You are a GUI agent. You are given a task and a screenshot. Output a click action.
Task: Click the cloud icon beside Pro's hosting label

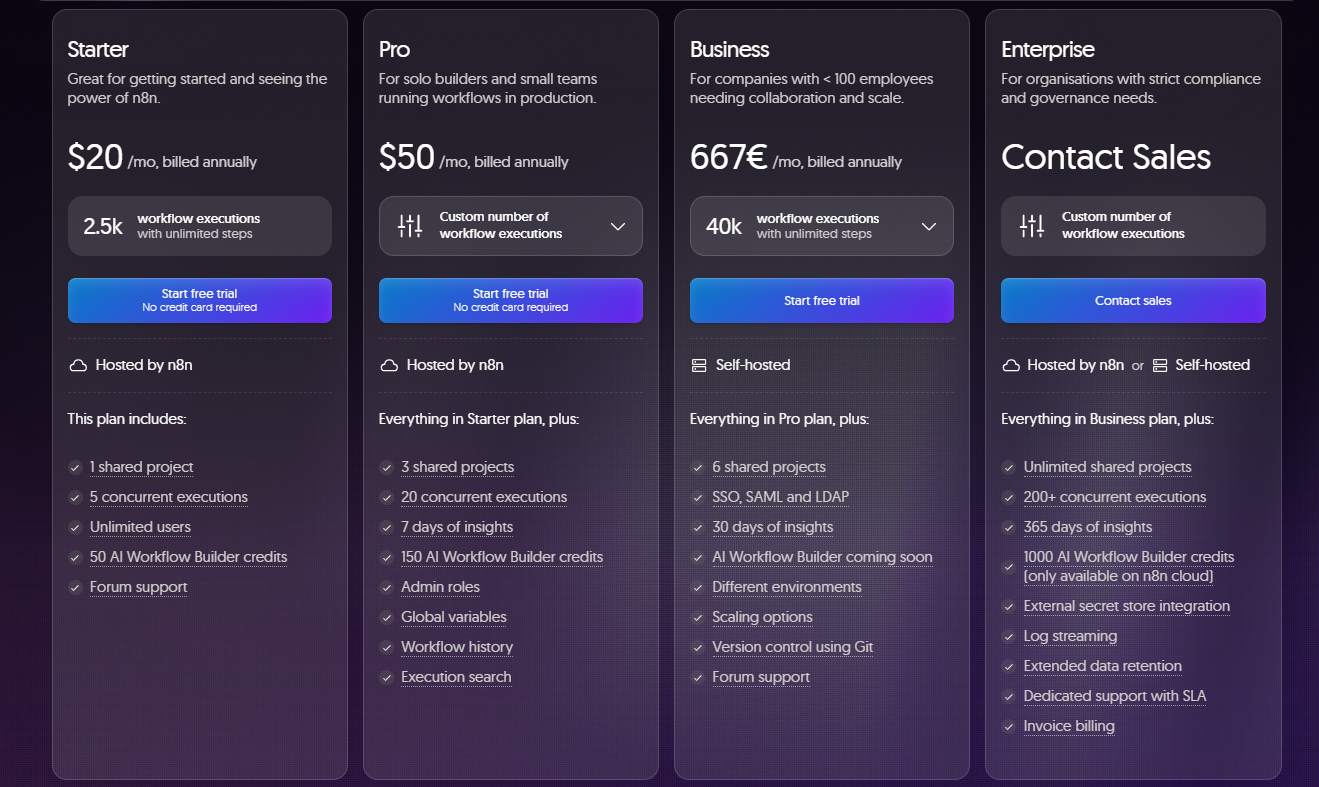[389, 365]
